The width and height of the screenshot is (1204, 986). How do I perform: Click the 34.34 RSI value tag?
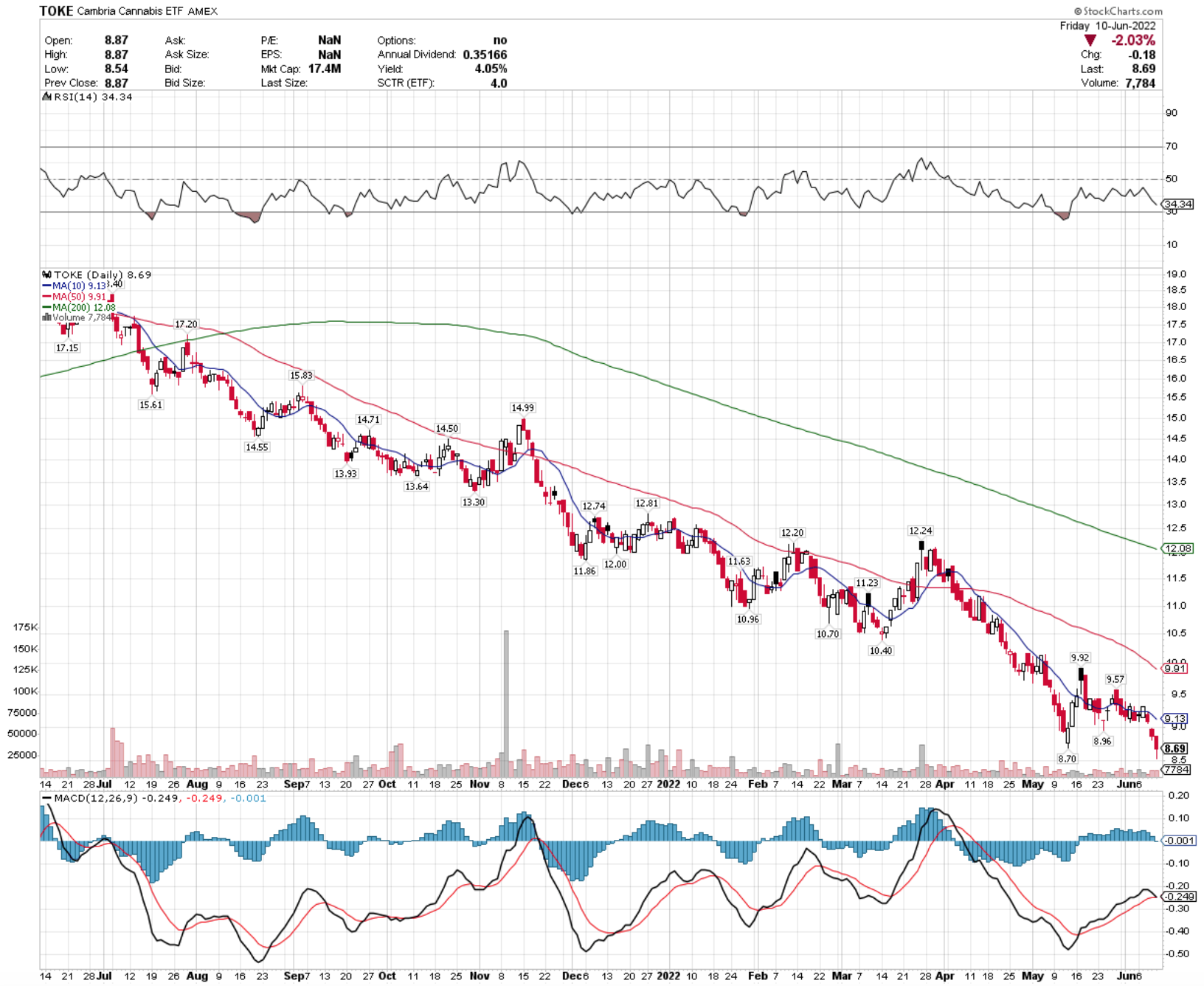click(x=1177, y=204)
